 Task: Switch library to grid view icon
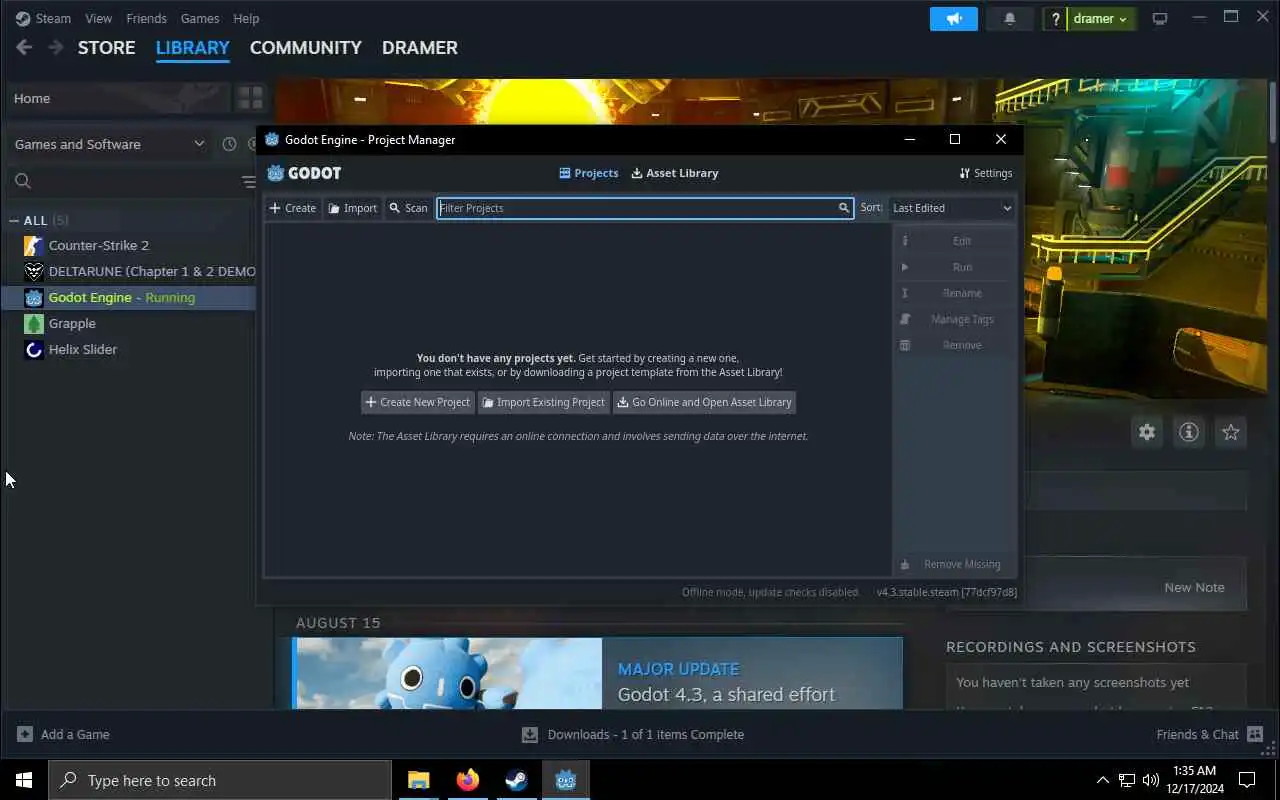[250, 98]
